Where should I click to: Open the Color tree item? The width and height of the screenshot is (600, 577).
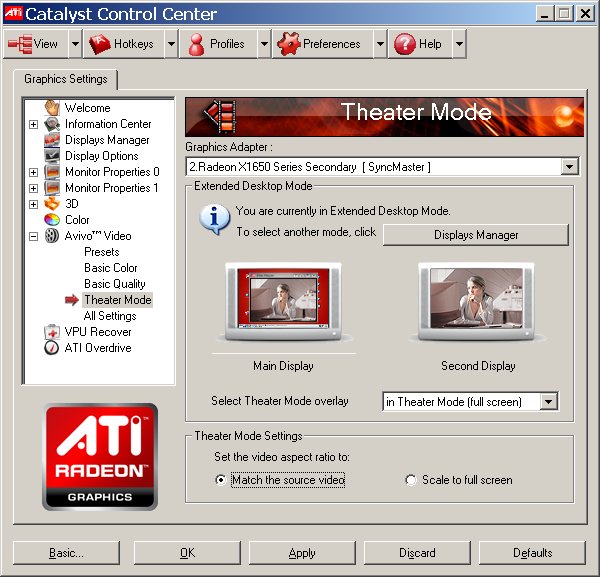tap(77, 220)
